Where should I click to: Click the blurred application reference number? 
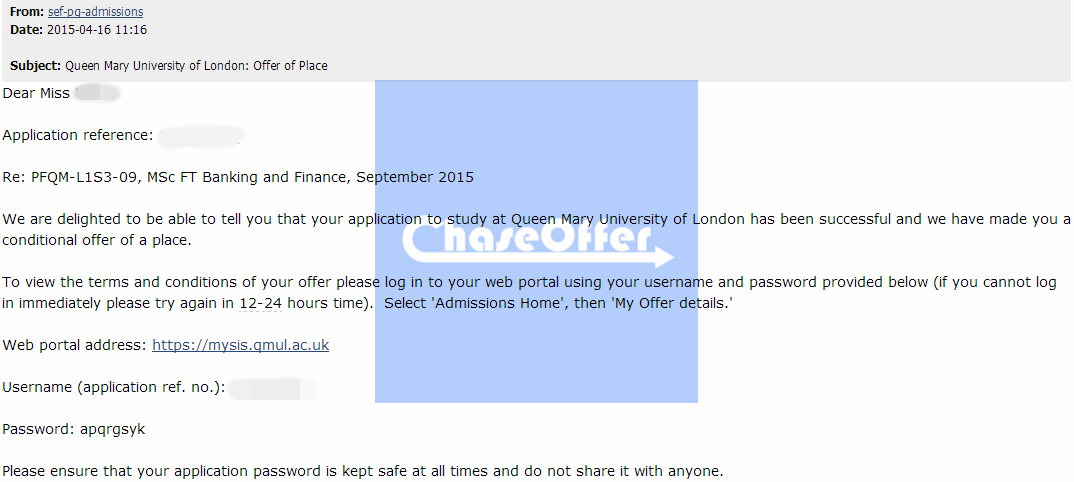(201, 136)
